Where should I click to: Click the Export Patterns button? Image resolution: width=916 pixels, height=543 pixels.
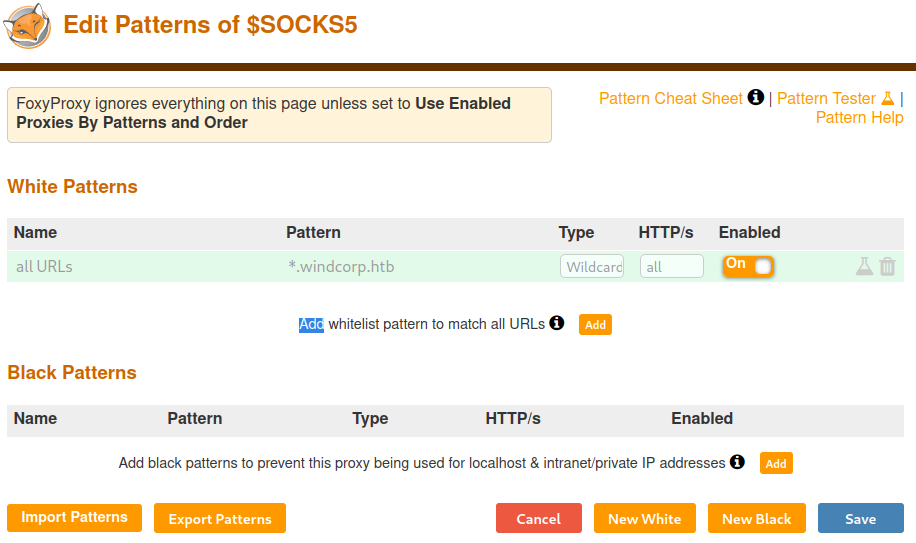point(220,519)
